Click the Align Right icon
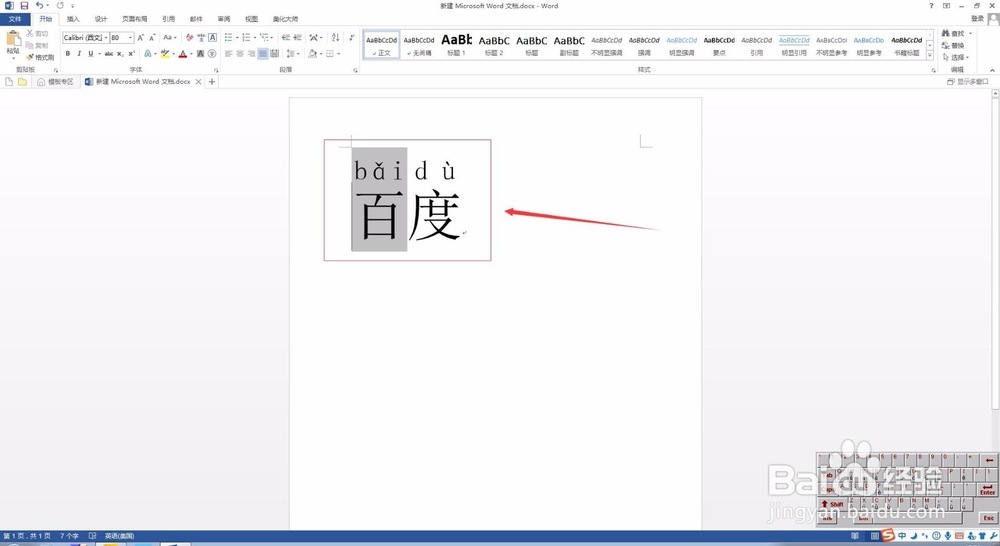Screen dimensions: 1000x546 pyautogui.click(x=251, y=54)
